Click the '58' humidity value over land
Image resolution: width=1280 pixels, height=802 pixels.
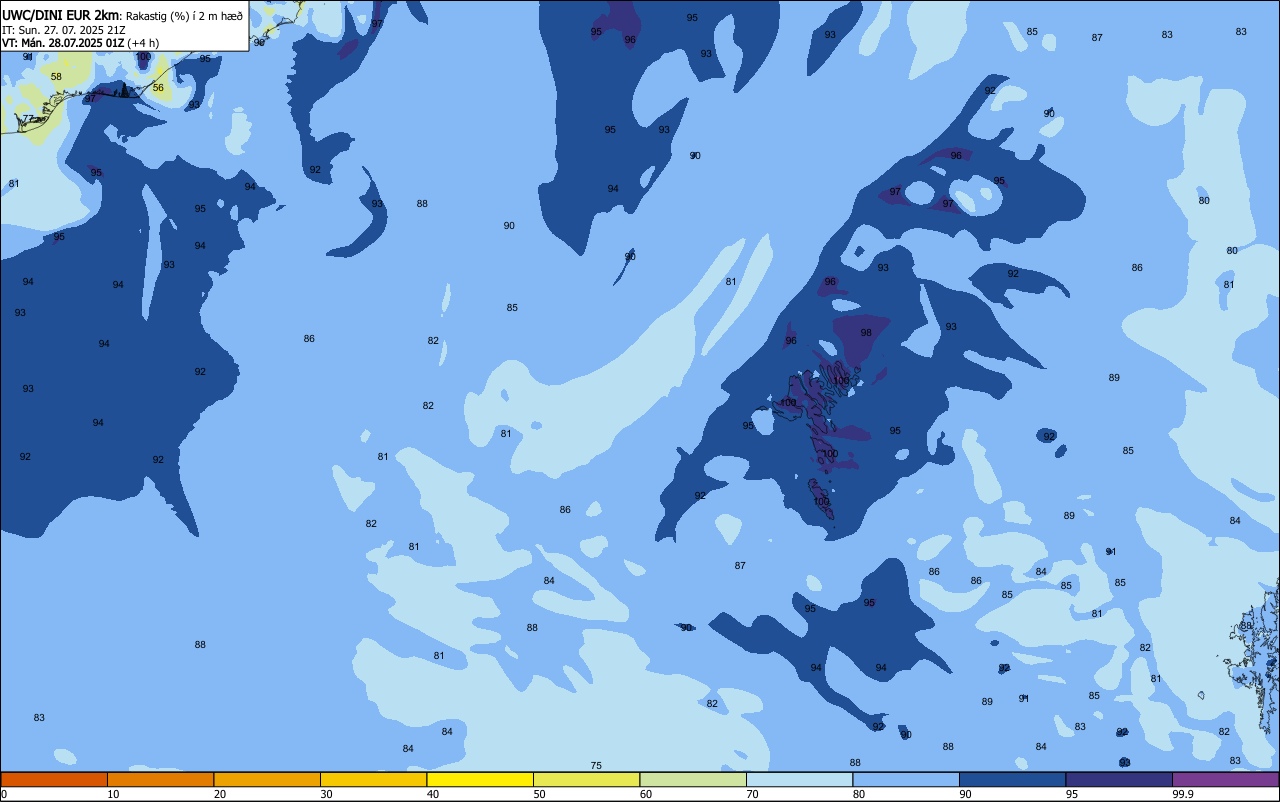point(56,77)
